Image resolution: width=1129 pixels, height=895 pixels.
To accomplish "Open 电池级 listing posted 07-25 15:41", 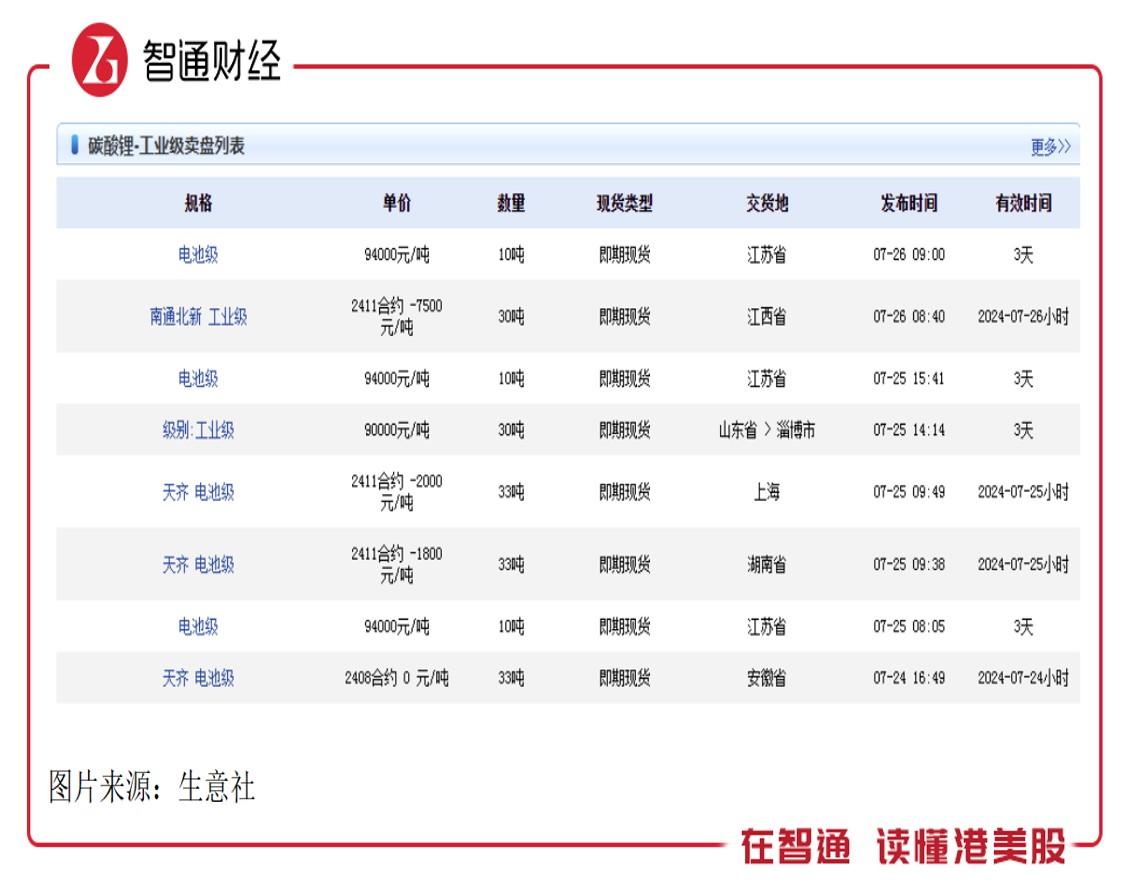I will click(x=198, y=379).
